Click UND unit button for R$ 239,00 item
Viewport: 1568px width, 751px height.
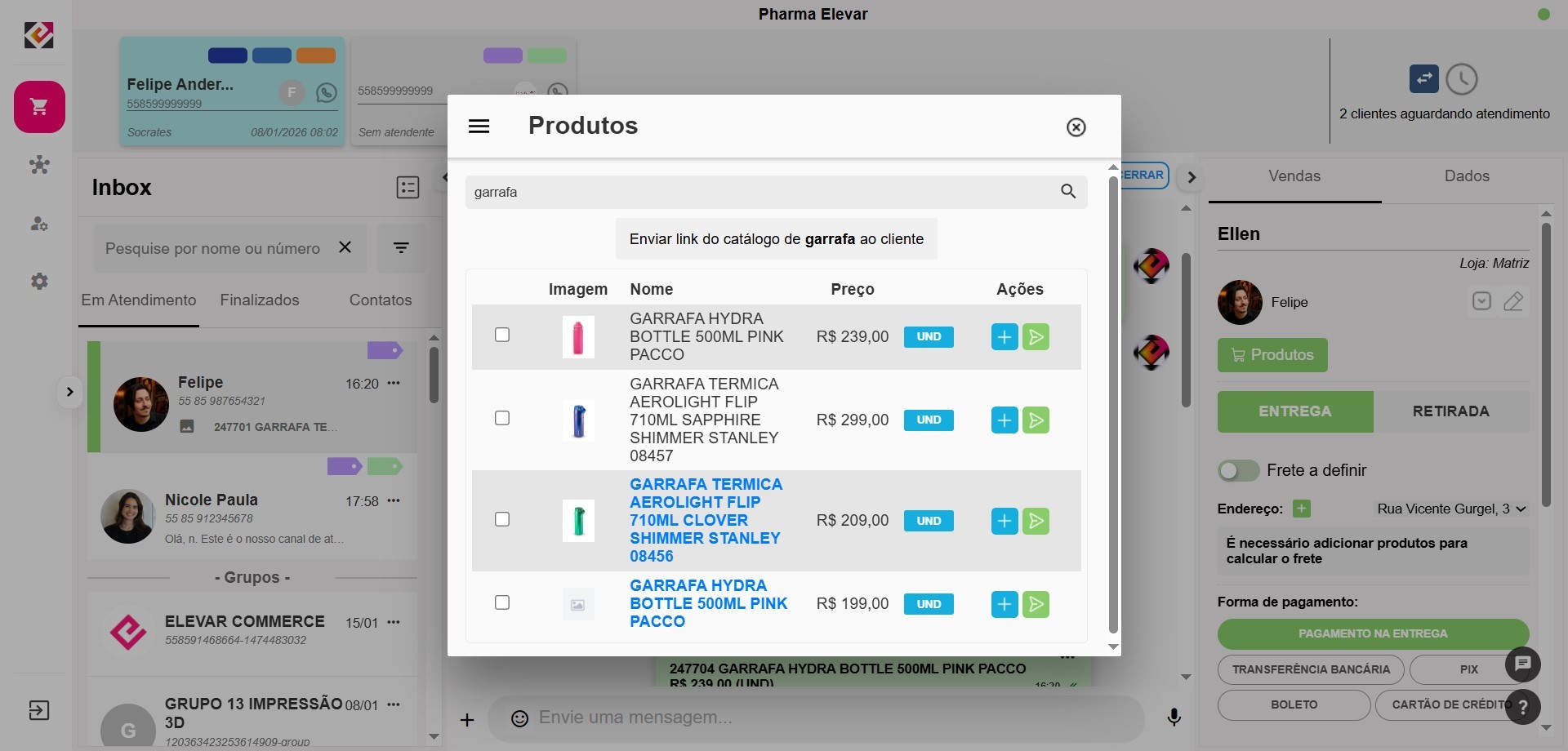(x=929, y=337)
